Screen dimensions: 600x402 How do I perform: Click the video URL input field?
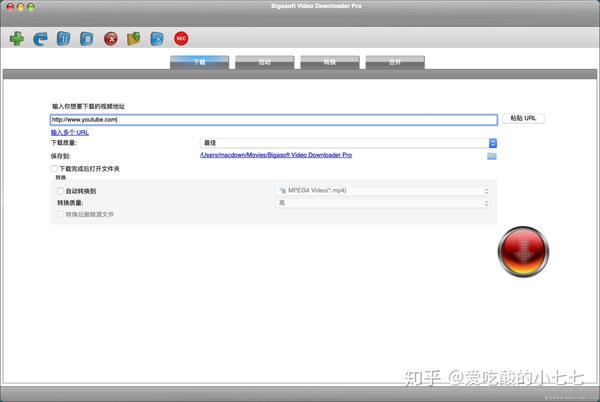pyautogui.click(x=274, y=120)
